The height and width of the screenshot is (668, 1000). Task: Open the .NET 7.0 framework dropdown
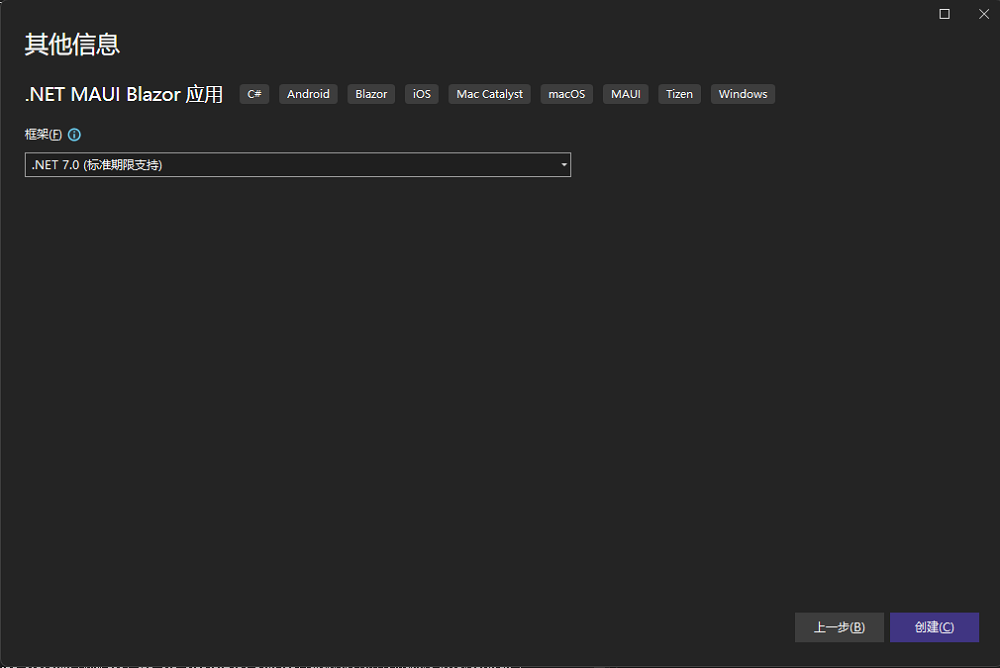click(298, 165)
